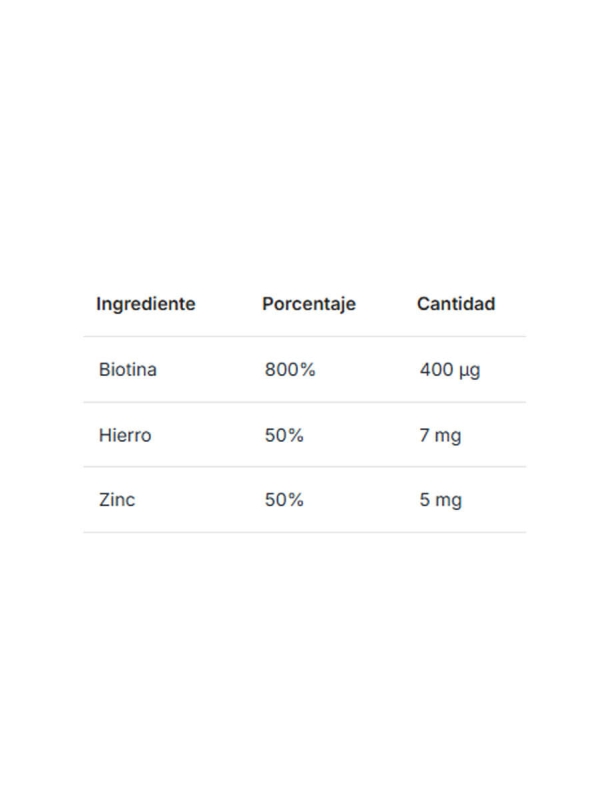
Task: Click the percent sign after 800
Action: [307, 370]
